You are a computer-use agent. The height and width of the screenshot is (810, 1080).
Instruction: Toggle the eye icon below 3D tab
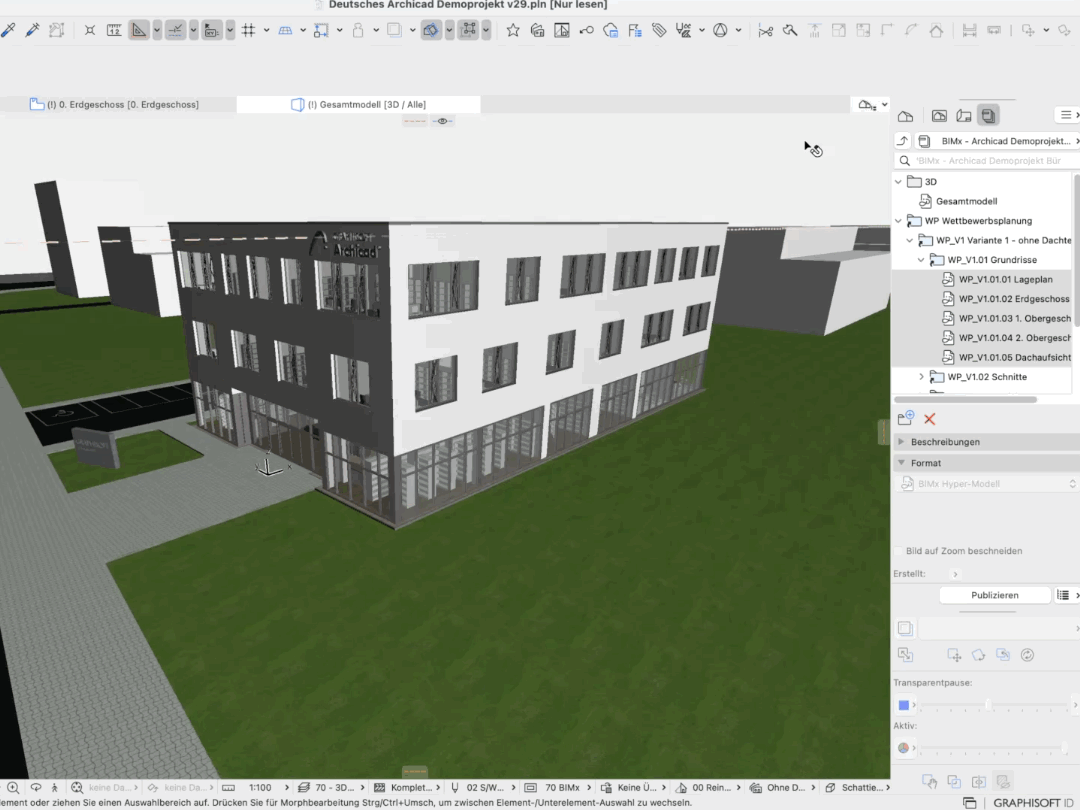pos(443,121)
